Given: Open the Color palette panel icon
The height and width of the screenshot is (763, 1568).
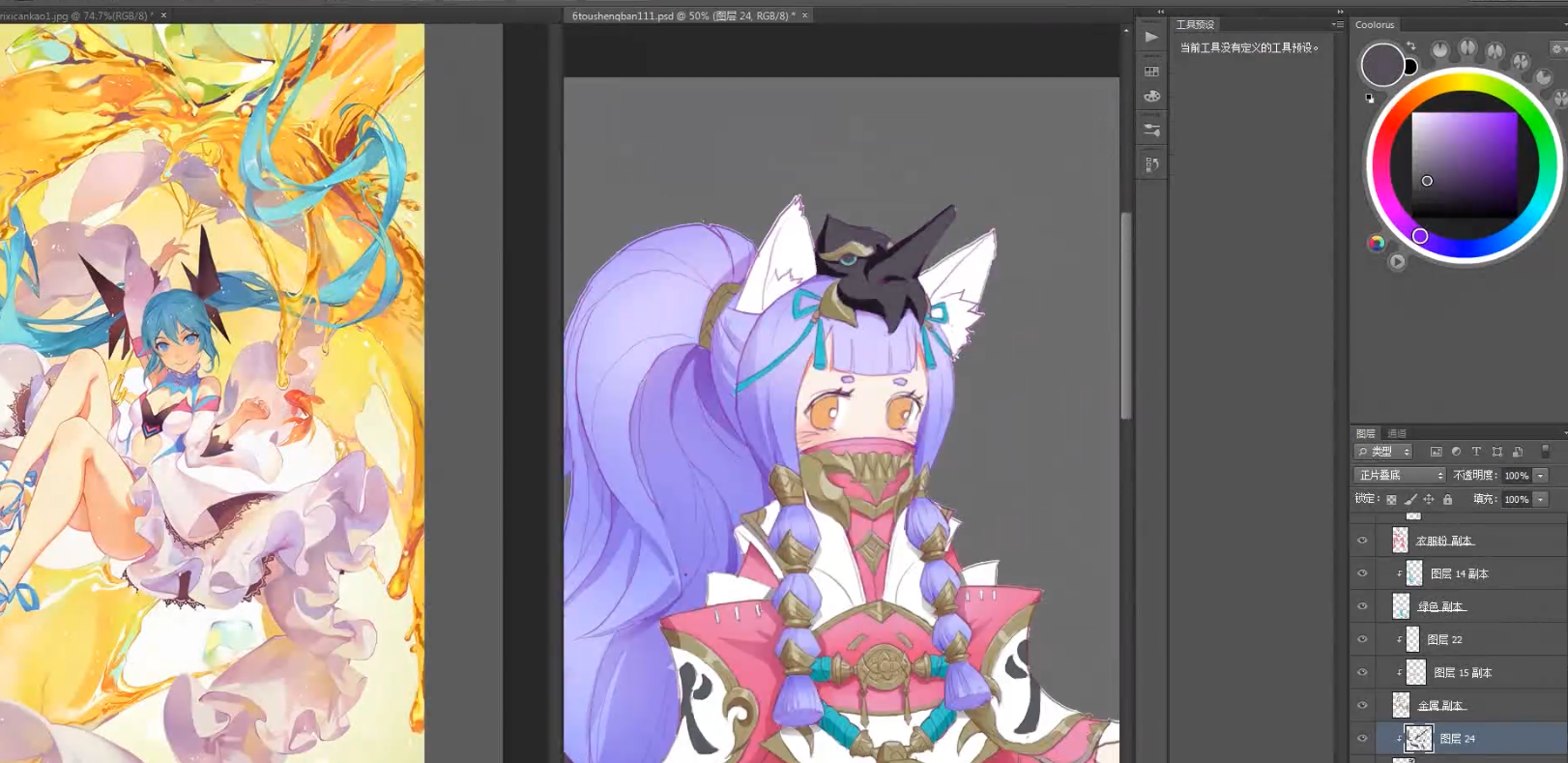Looking at the screenshot, I should (x=1150, y=96).
